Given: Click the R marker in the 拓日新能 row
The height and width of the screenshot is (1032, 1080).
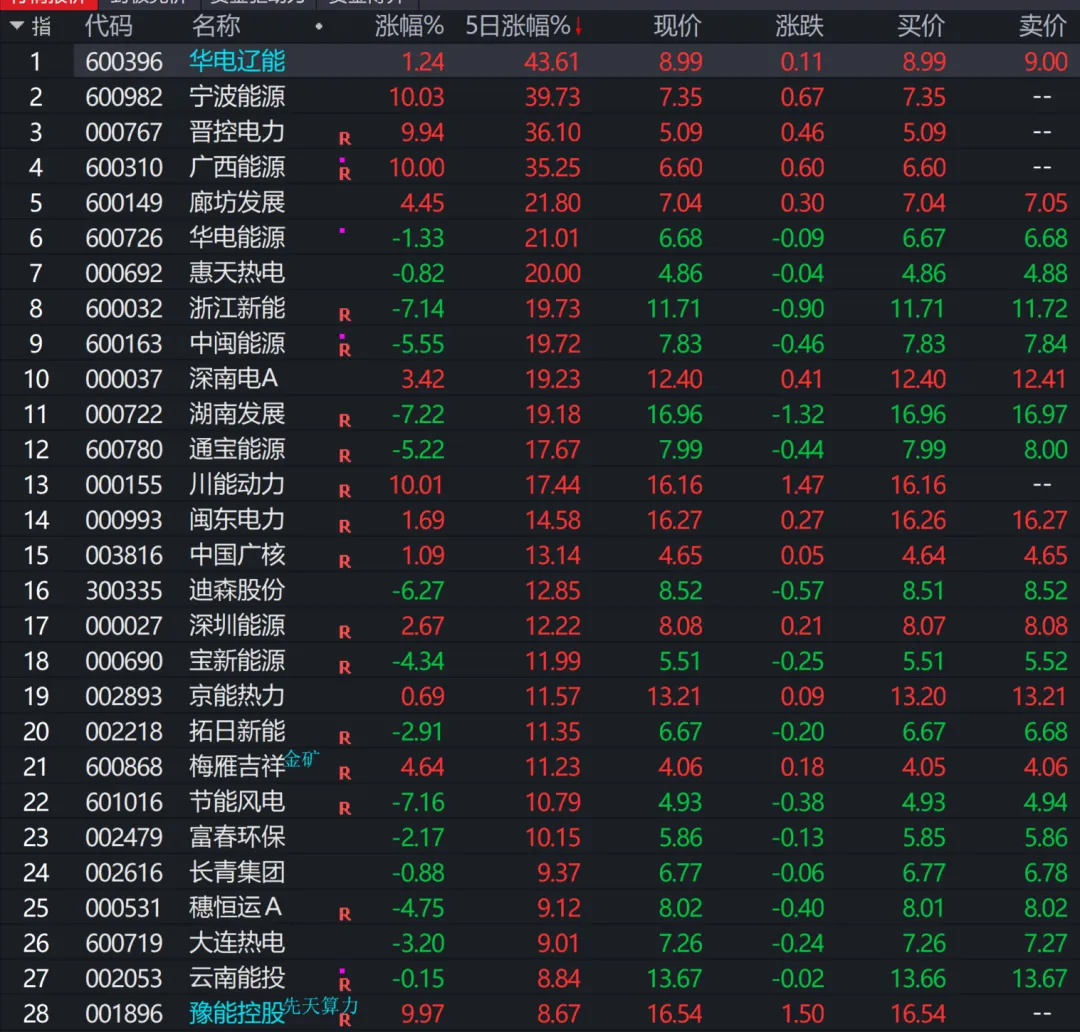Looking at the screenshot, I should pyautogui.click(x=345, y=738).
